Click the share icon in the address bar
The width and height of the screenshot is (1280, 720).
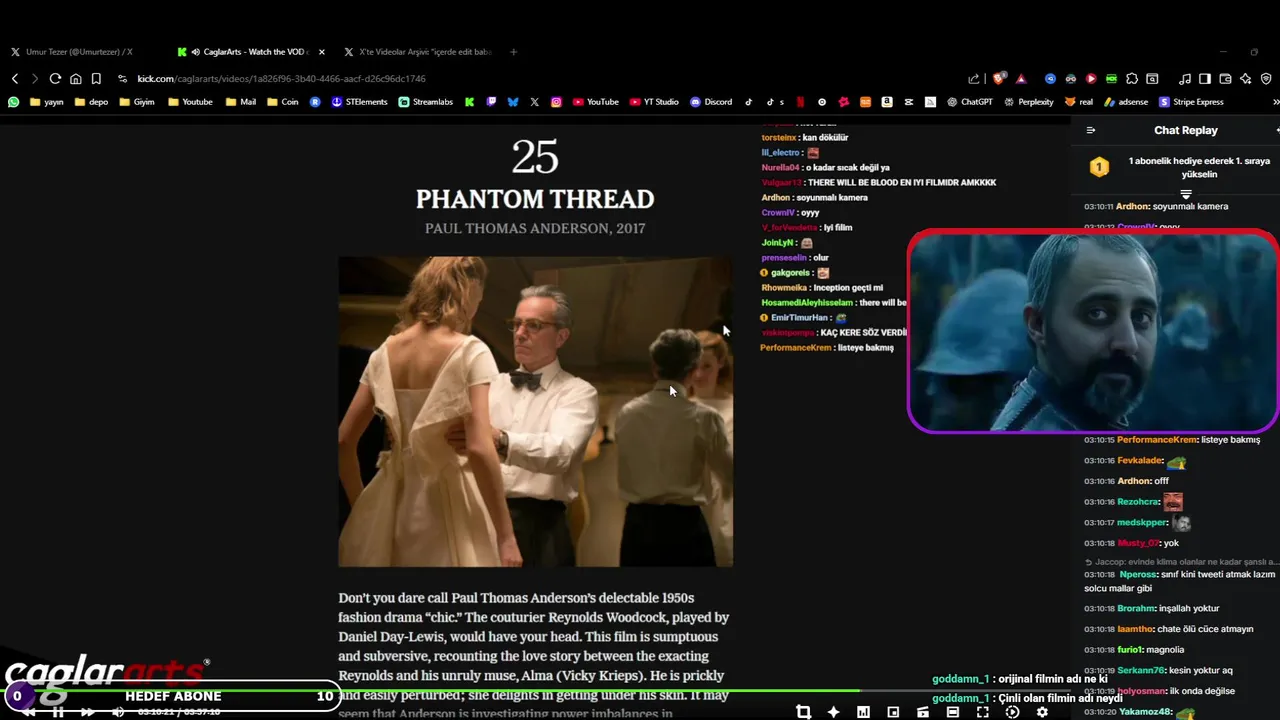click(x=974, y=79)
